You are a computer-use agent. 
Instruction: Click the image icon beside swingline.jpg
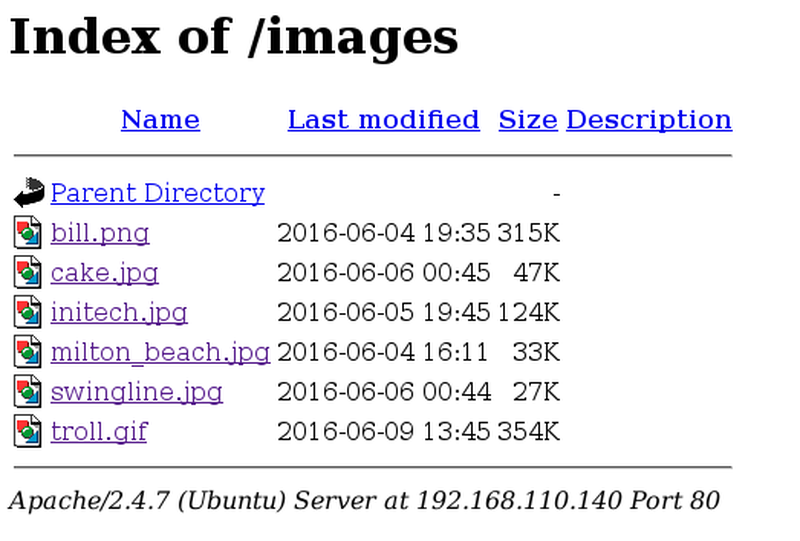[x=28, y=391]
